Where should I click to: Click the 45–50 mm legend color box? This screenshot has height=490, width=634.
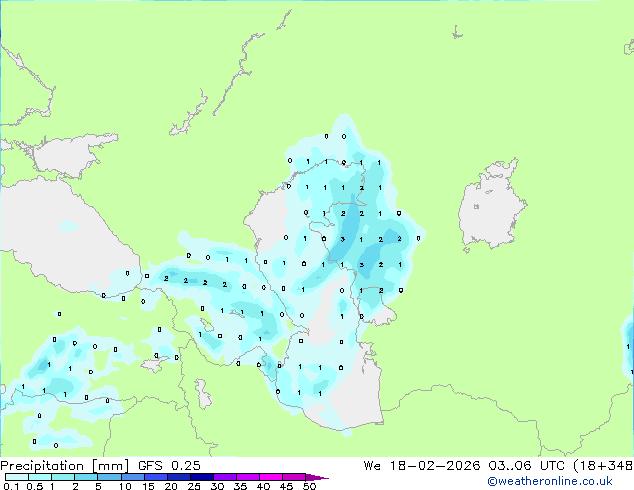point(294,477)
